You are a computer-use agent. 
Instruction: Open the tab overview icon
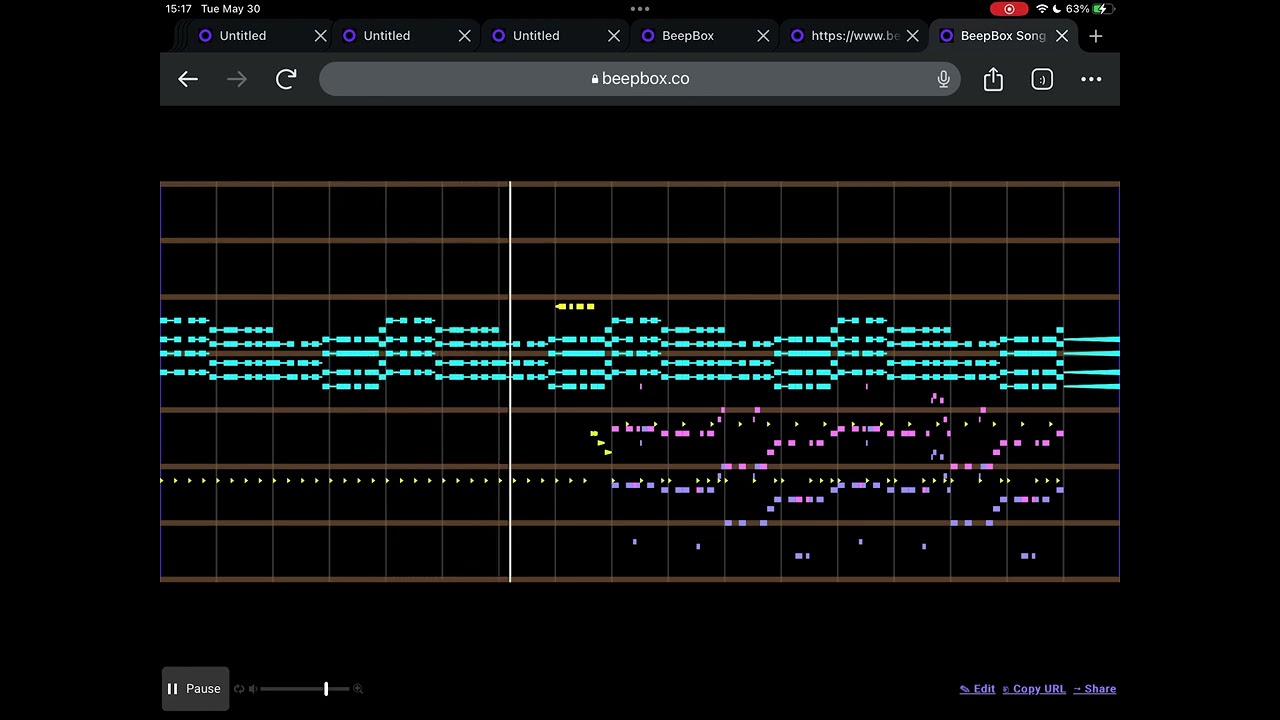click(1042, 79)
